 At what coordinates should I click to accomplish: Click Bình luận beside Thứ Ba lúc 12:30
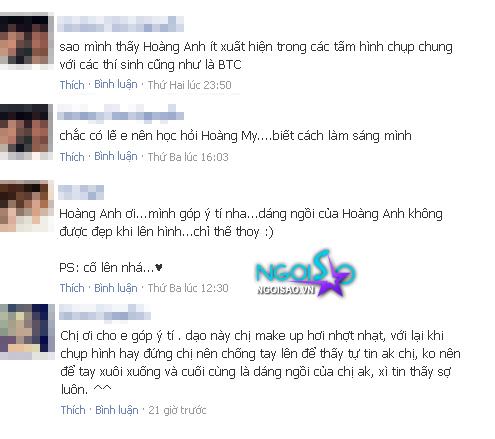coord(116,288)
